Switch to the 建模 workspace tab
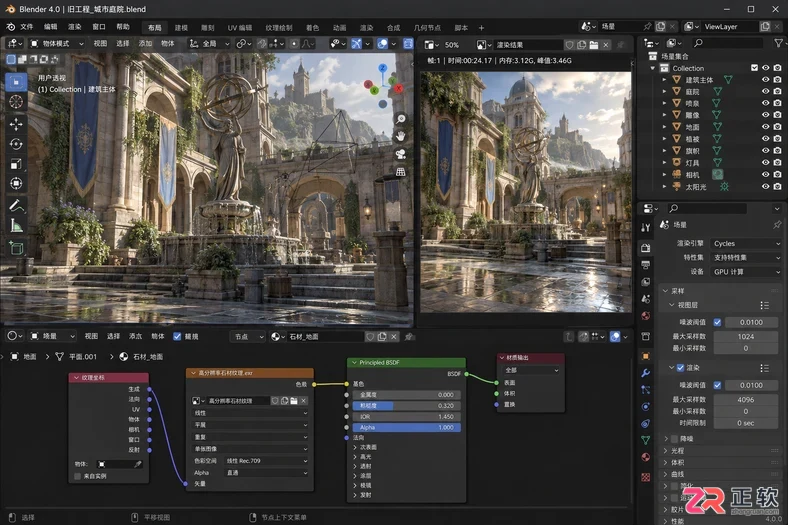This screenshot has width=788, height=525. coord(181,28)
